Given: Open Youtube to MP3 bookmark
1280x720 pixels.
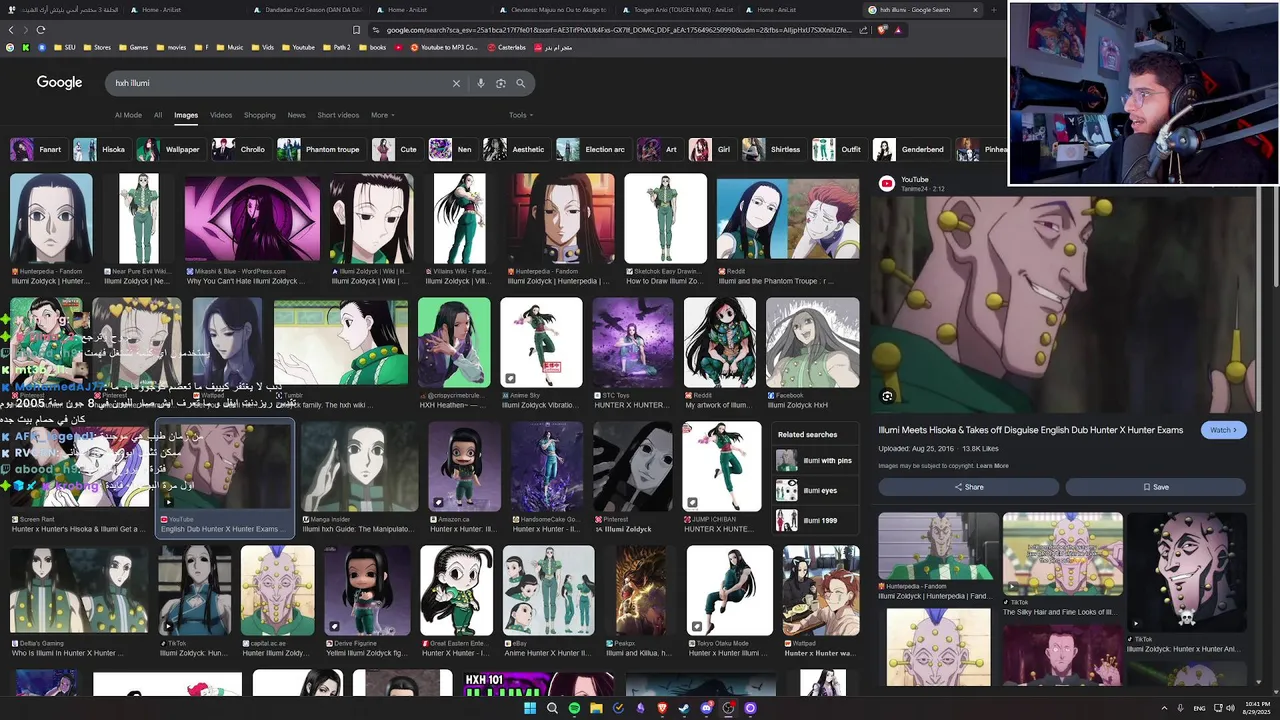Looking at the screenshot, I should [x=443, y=47].
